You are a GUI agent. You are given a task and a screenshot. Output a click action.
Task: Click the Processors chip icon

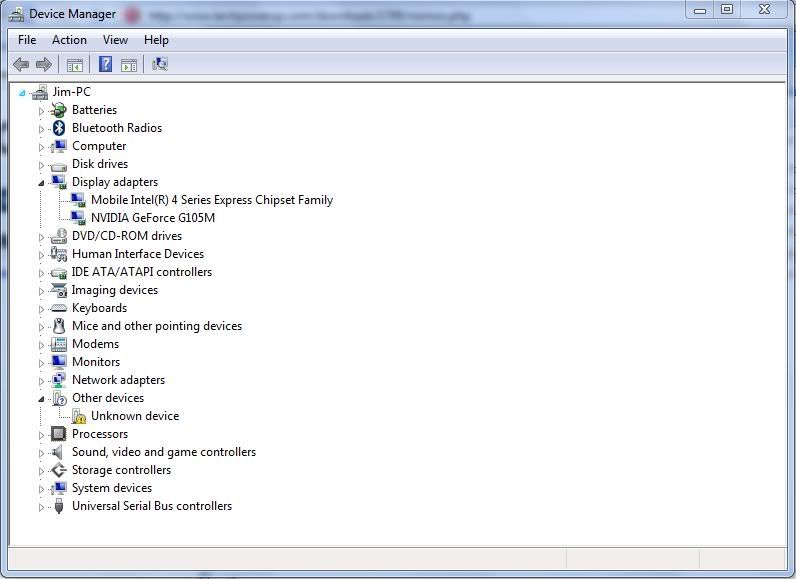tap(58, 434)
